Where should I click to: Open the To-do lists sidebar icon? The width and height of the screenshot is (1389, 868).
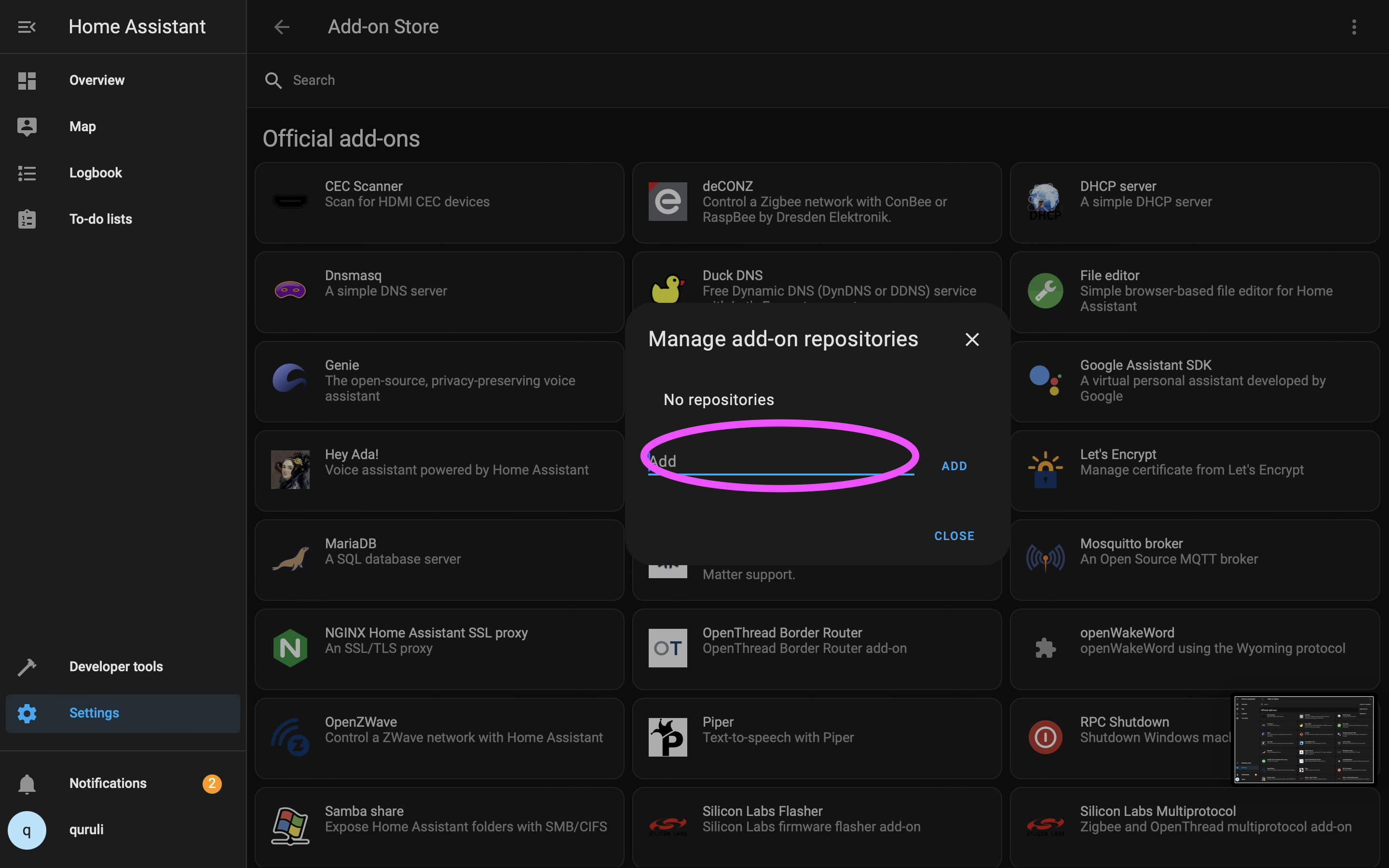[27, 219]
